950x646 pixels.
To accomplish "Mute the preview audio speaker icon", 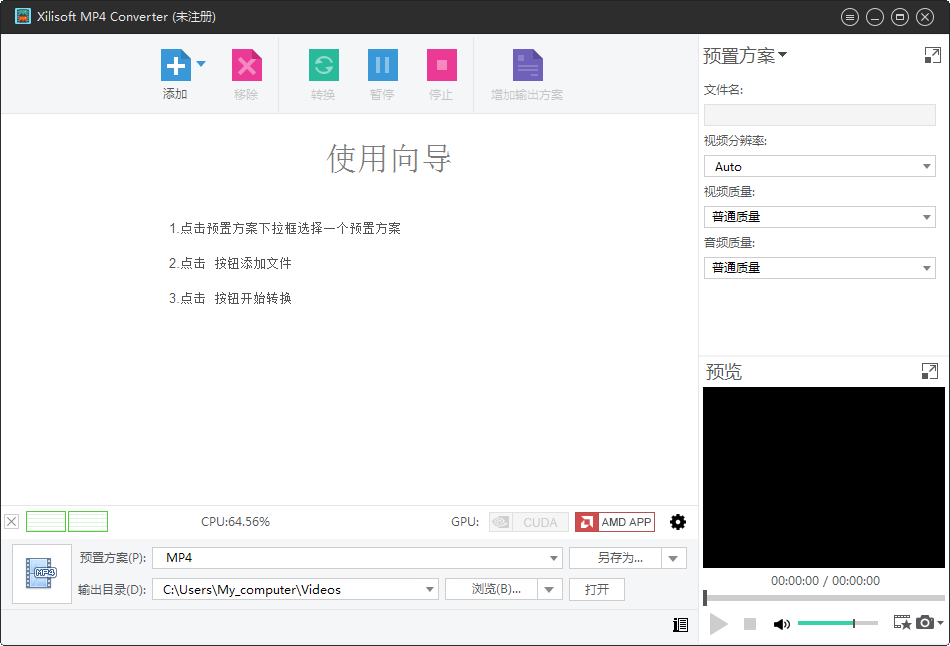I will [x=782, y=623].
